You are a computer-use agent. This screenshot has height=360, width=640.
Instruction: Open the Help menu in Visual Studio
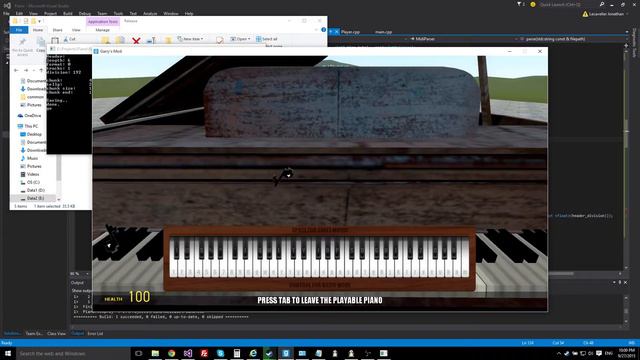[x=189, y=13]
